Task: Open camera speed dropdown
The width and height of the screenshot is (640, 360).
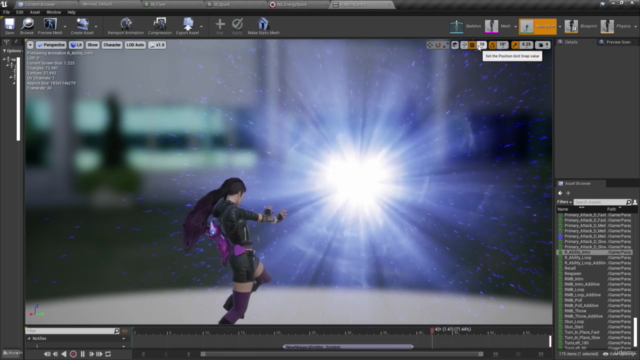Action: (x=542, y=45)
